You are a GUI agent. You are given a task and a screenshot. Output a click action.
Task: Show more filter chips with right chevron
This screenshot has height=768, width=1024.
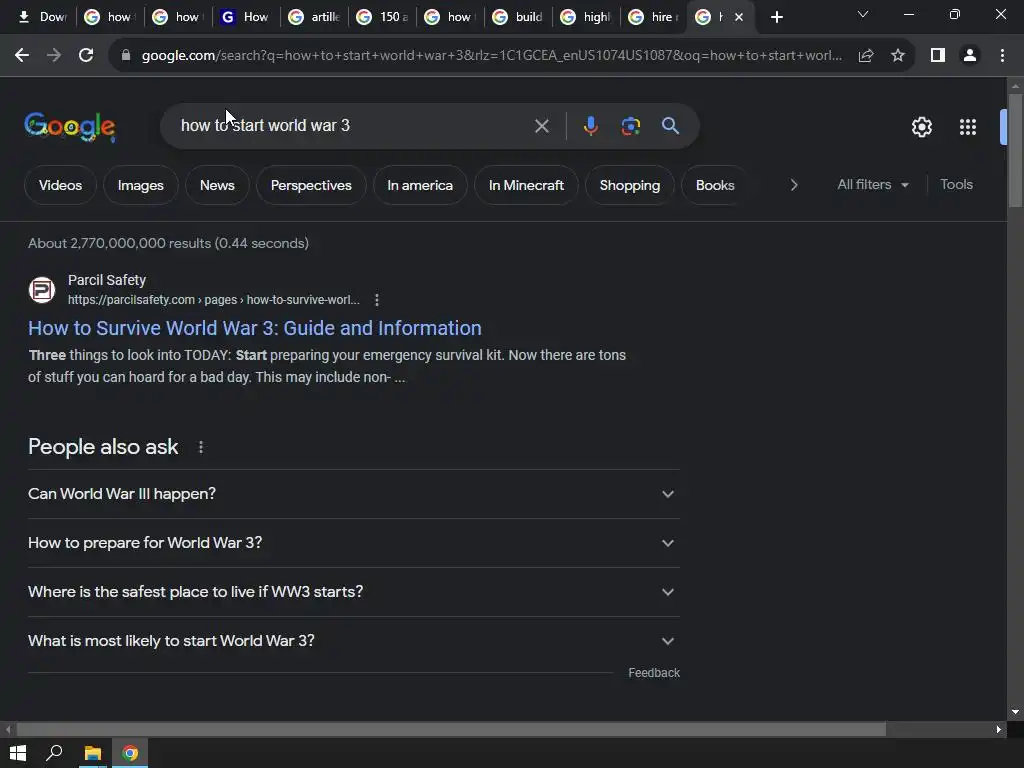pyautogui.click(x=793, y=185)
